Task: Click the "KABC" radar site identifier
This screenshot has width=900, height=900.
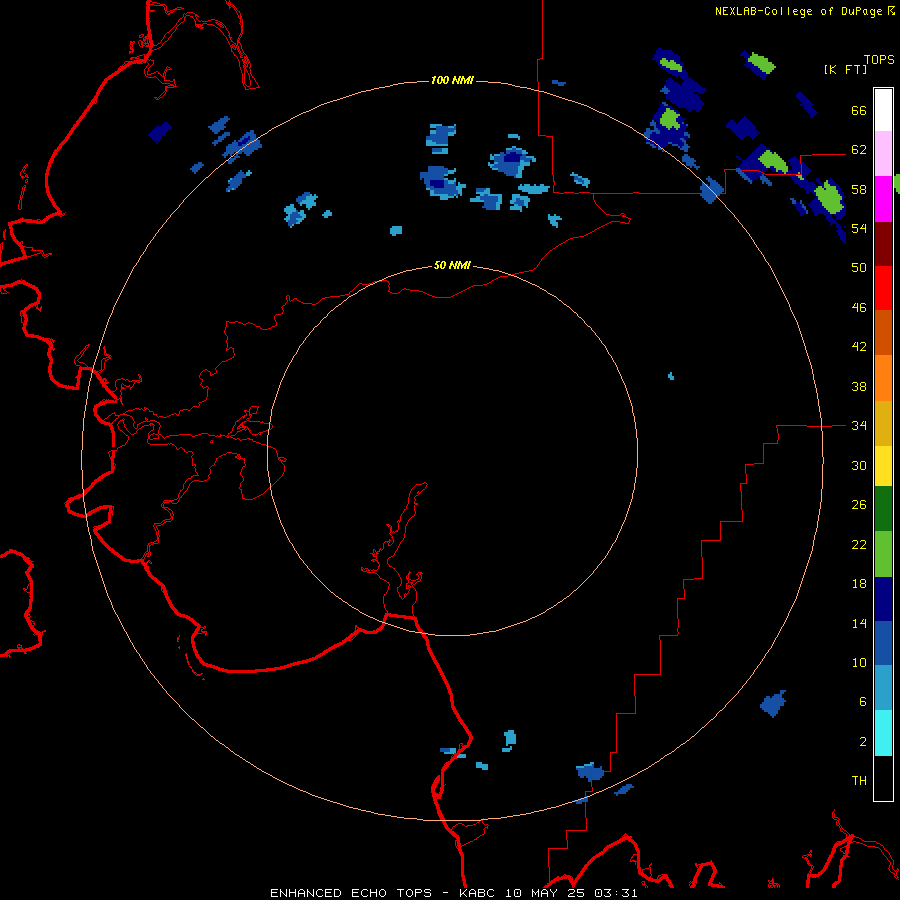Action: (478, 893)
